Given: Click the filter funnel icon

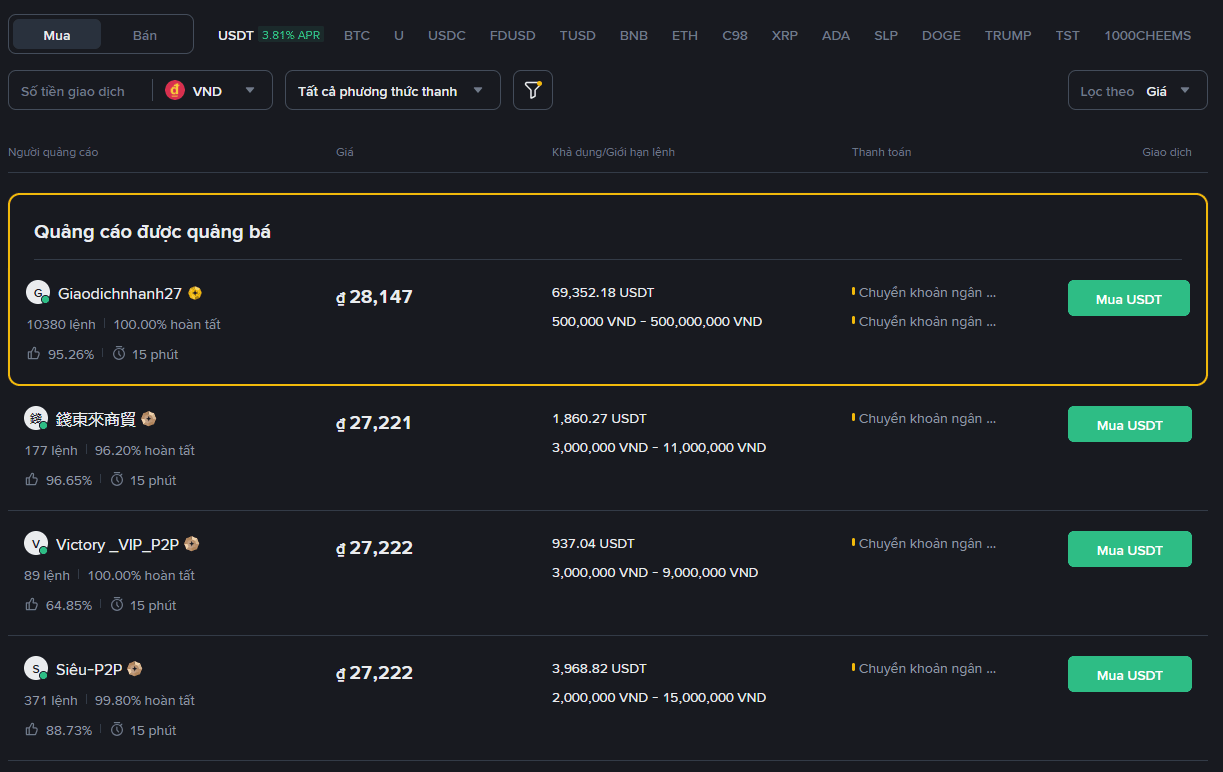Looking at the screenshot, I should tap(532, 90).
